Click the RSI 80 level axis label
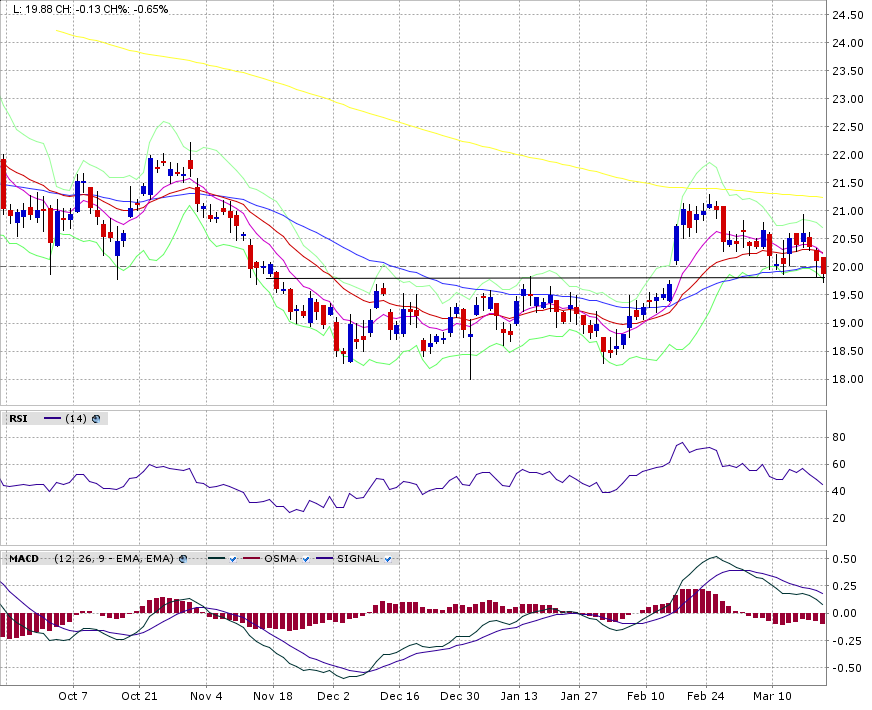This screenshot has width=872, height=710. [840, 437]
